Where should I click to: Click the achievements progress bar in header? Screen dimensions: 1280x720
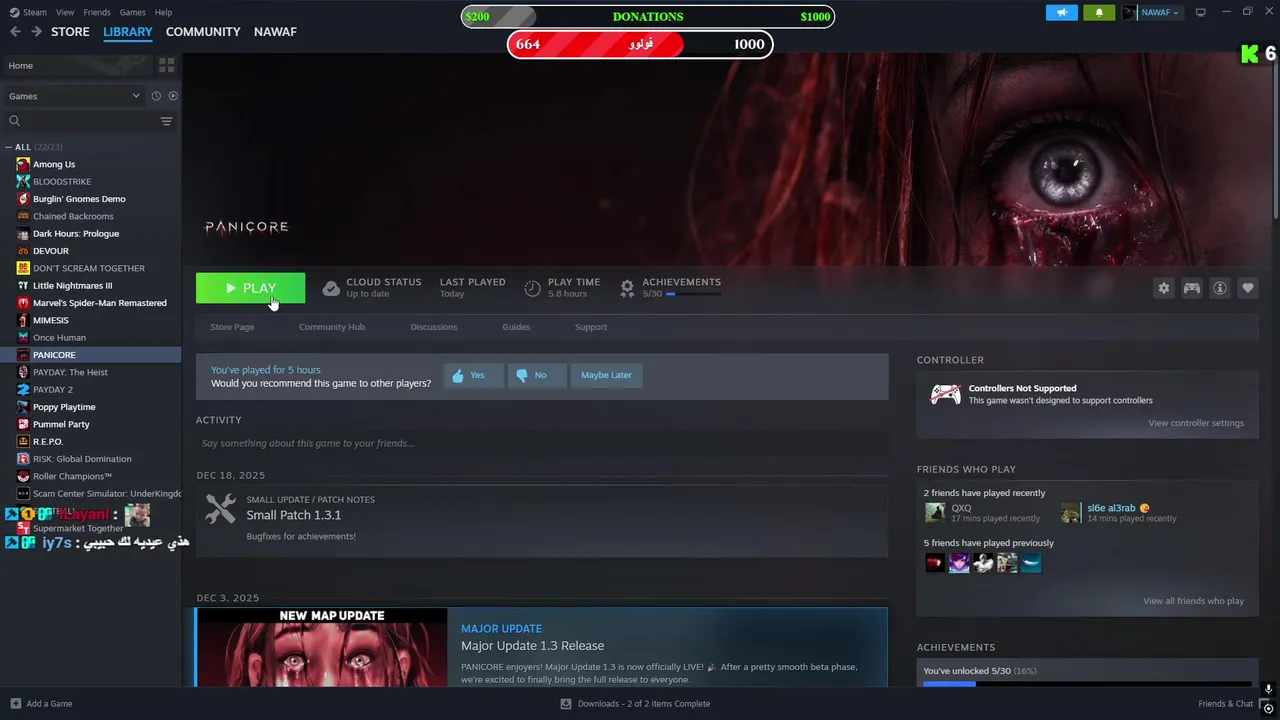693,294
